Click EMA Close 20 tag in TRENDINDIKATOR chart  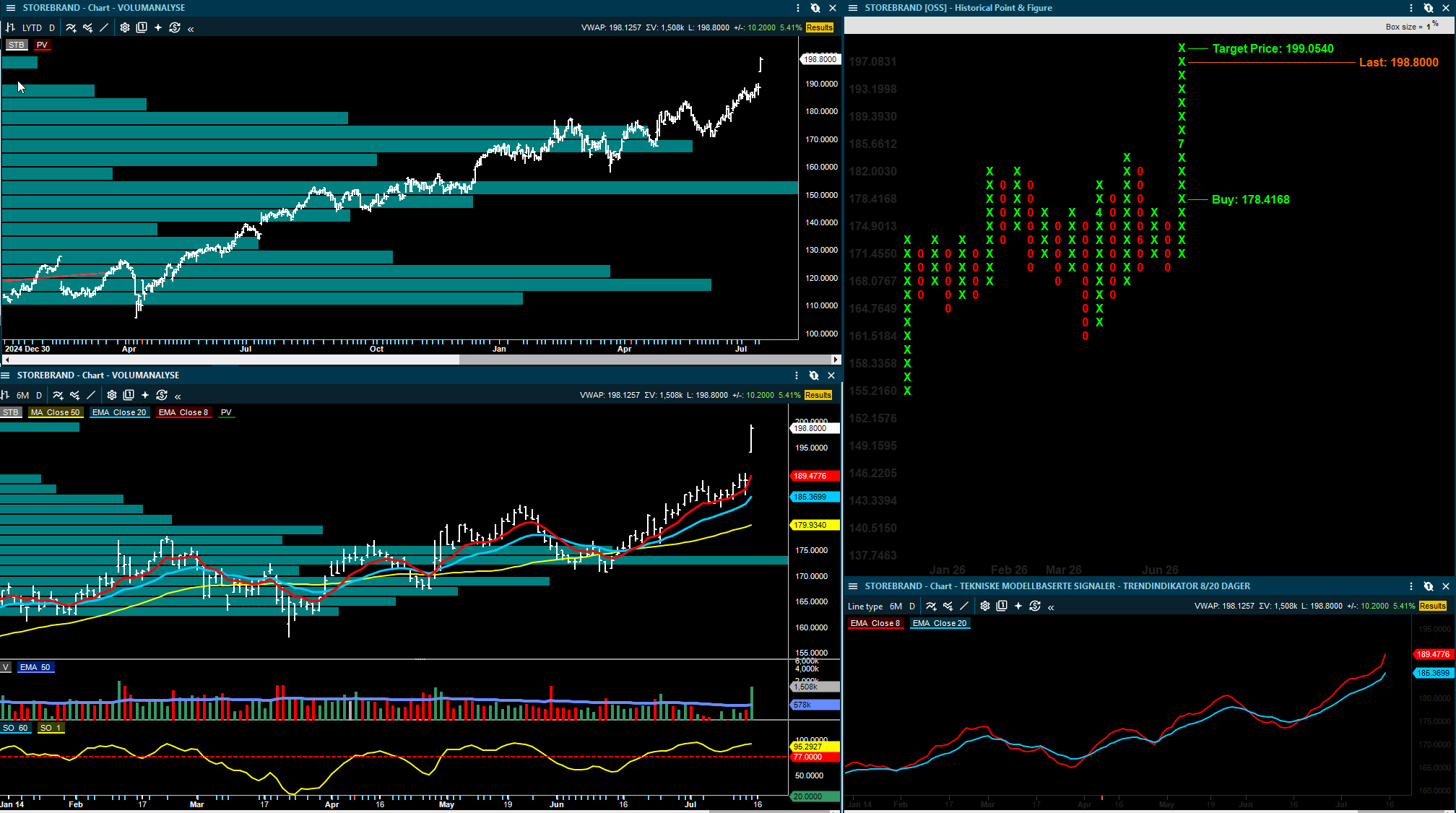click(x=940, y=623)
